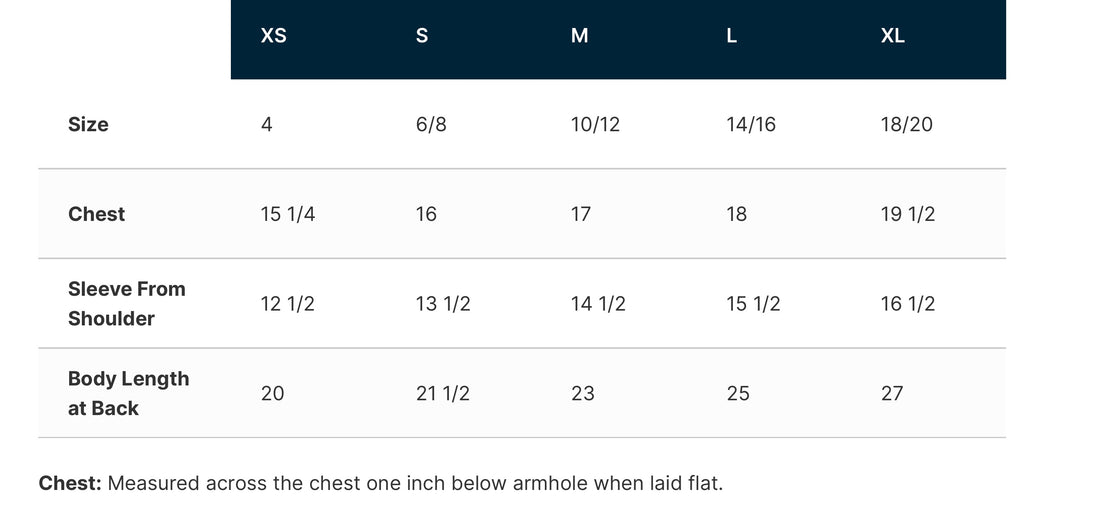Viewport: 1100px width, 506px height.
Task: Click the 12 1/2 sleeve measurement
Action: click(x=288, y=304)
